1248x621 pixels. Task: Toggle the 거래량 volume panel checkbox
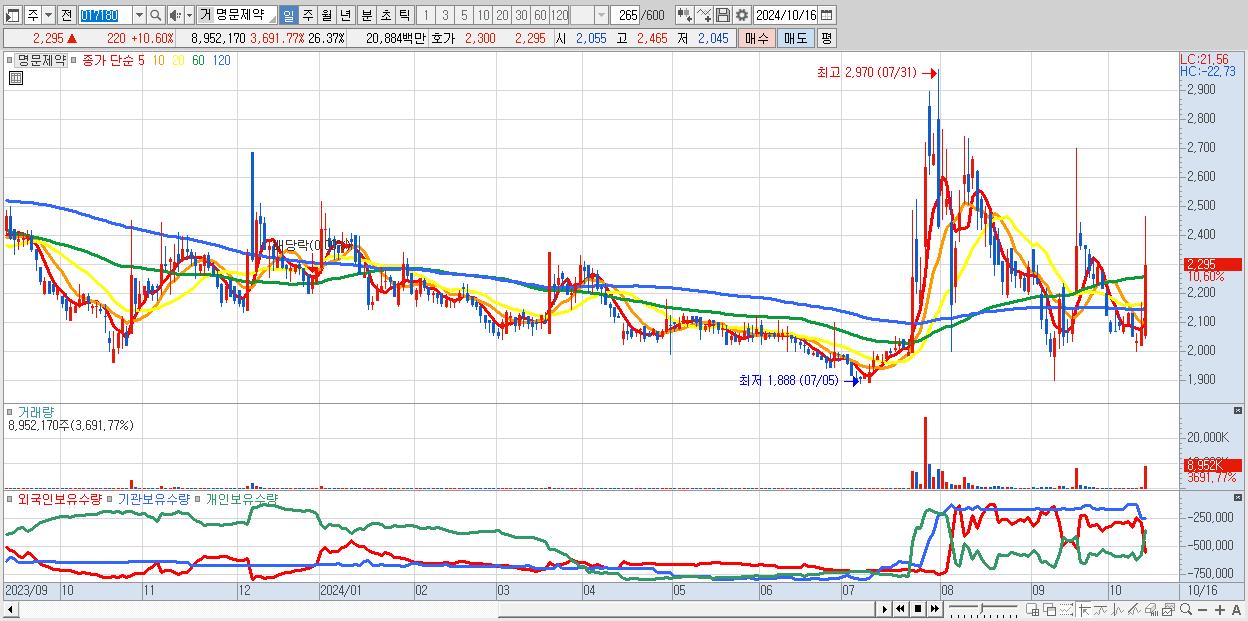(9, 411)
